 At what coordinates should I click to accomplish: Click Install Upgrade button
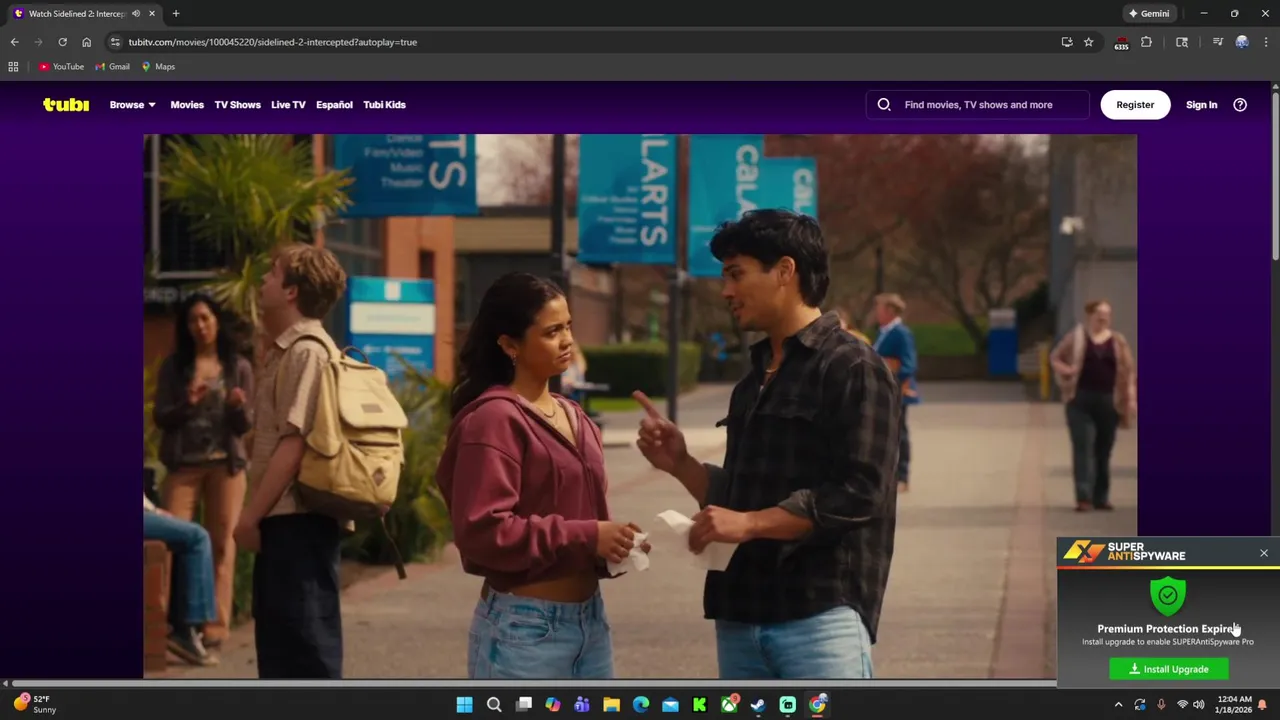[x=1169, y=669]
